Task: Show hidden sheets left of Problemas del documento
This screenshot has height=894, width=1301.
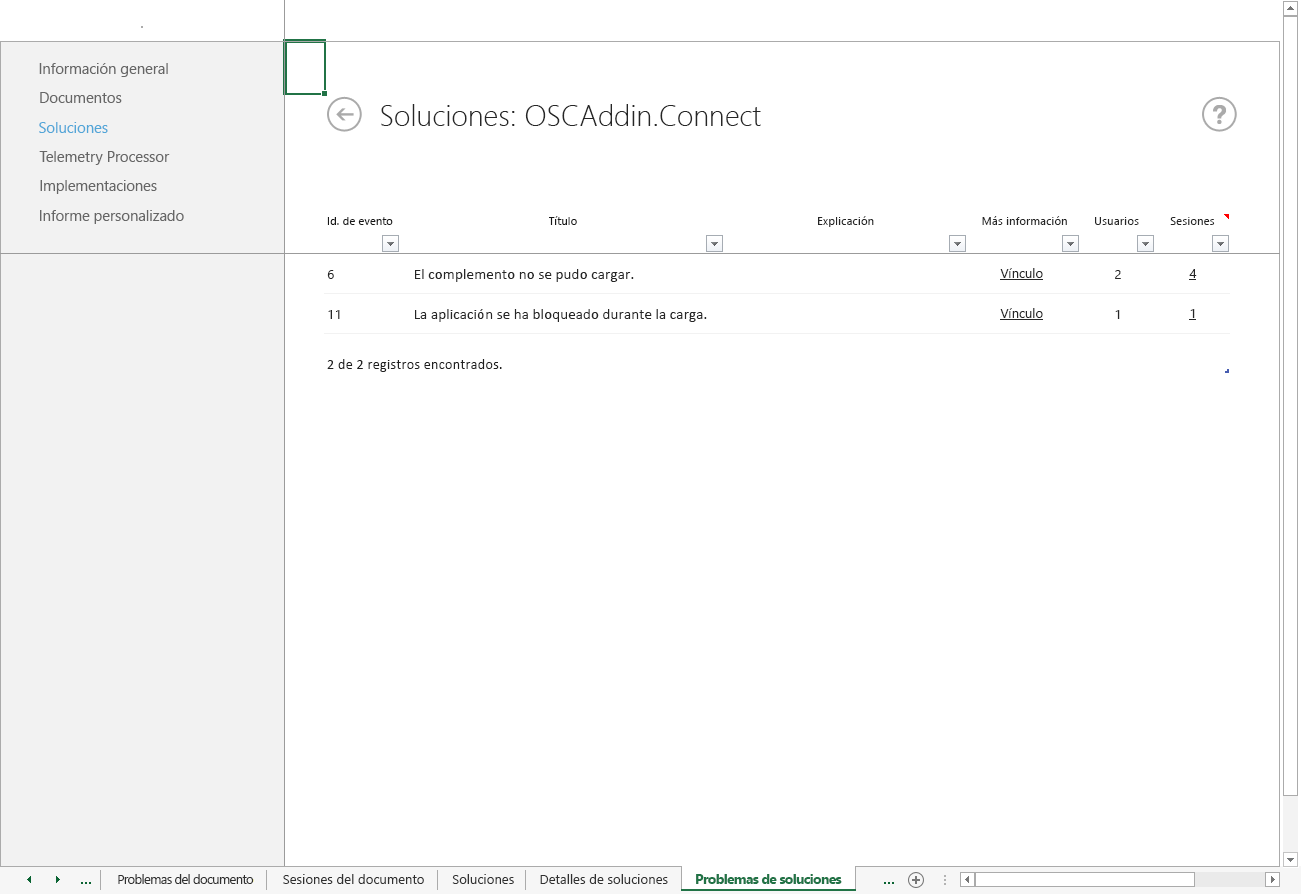Action: (x=86, y=881)
